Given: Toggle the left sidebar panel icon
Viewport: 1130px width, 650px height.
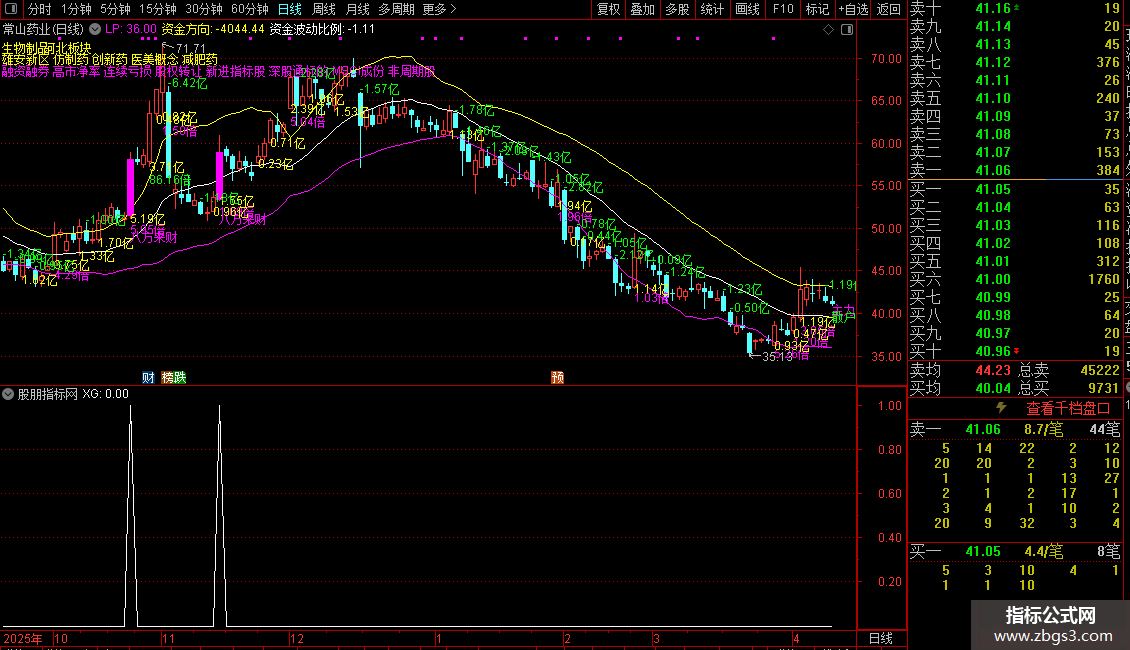Looking at the screenshot, I should tap(11, 9).
